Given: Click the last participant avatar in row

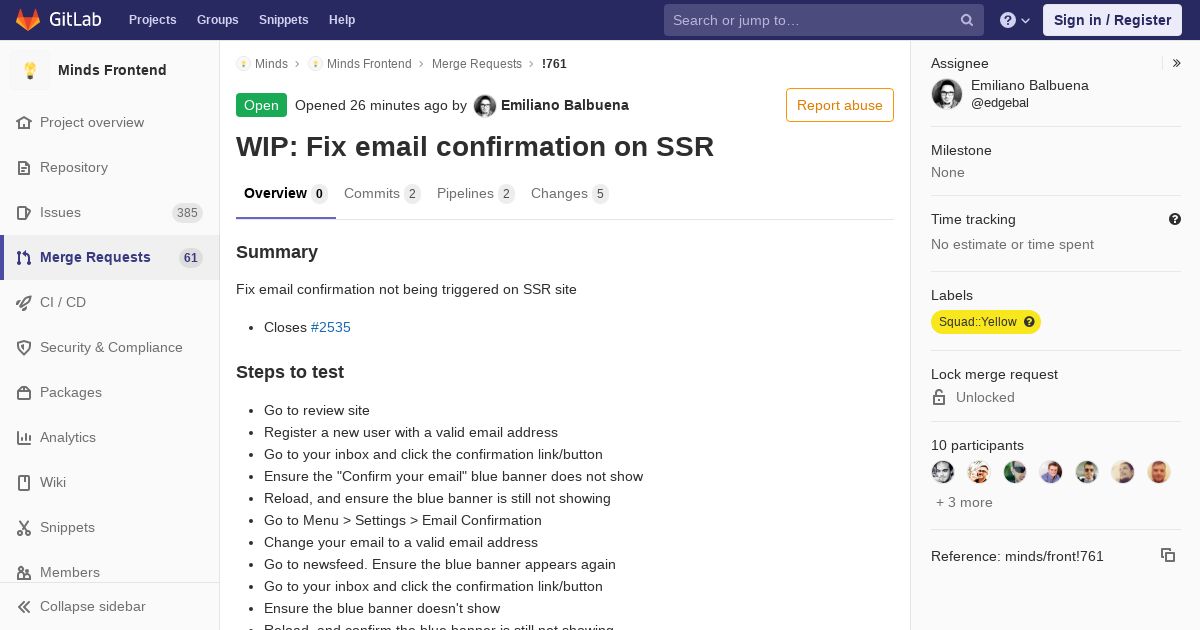Looking at the screenshot, I should point(1159,472).
